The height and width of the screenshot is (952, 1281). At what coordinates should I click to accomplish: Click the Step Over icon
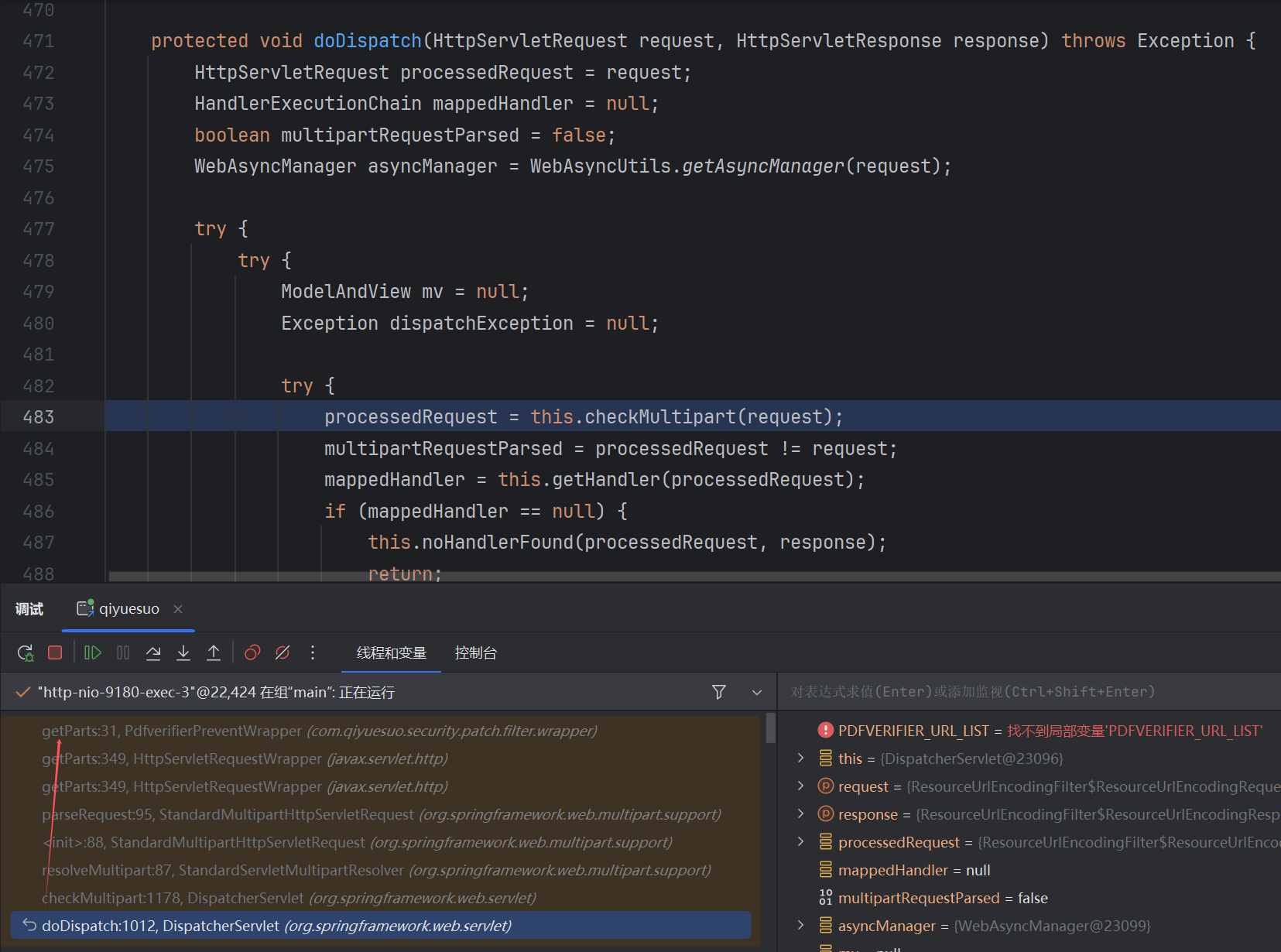(153, 653)
